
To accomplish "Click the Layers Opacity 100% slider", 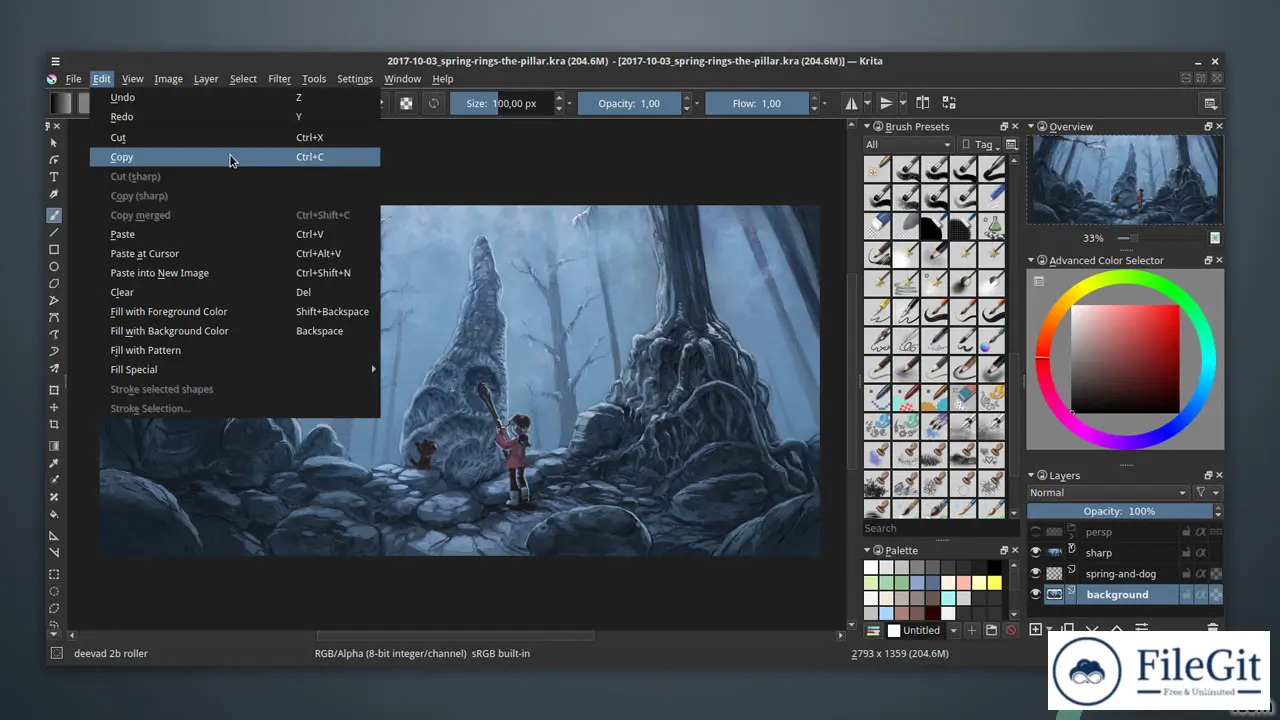I will coord(1118,511).
